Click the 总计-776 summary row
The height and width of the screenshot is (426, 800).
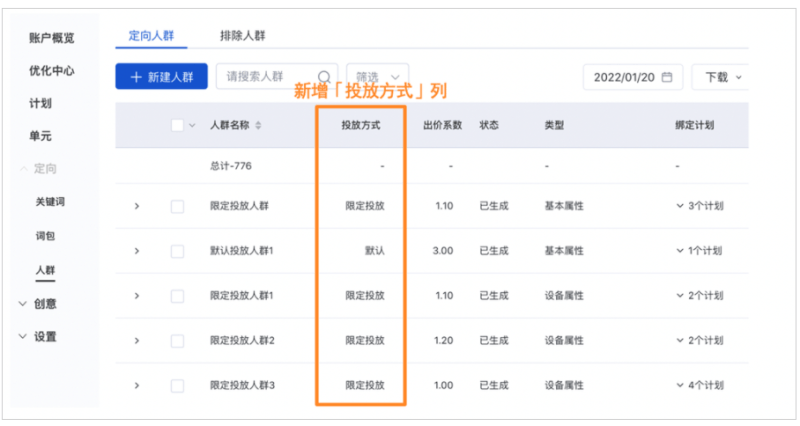(x=432, y=166)
